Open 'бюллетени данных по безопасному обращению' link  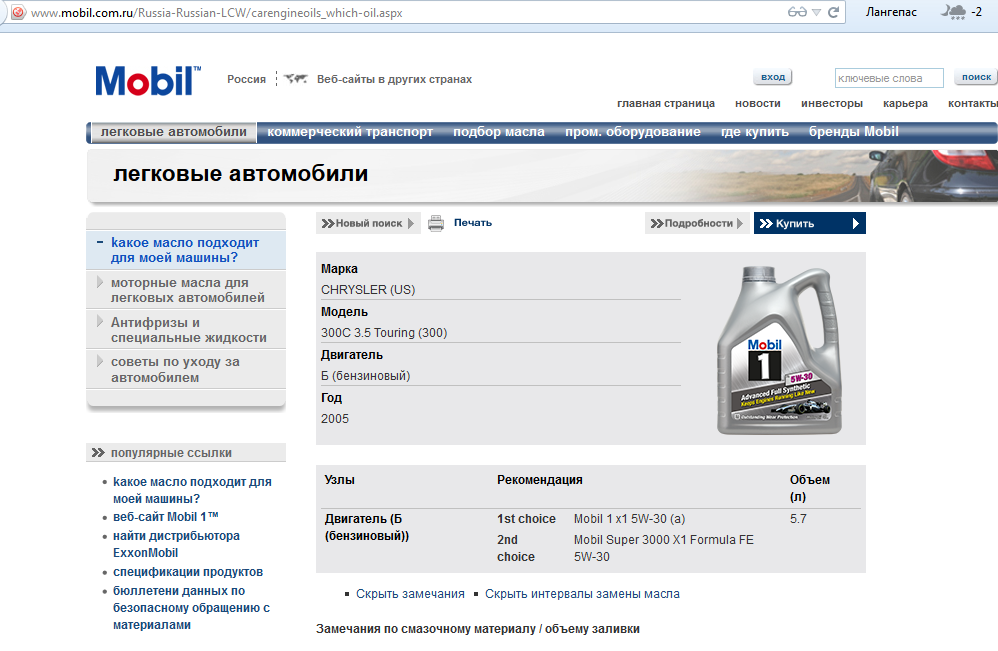(191, 608)
